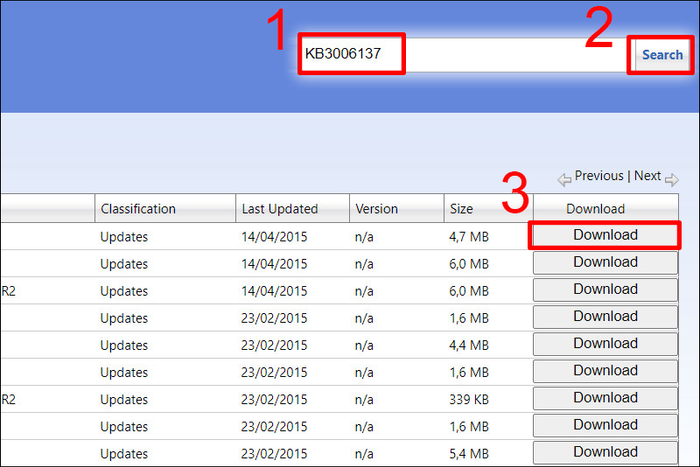Click n/a version in the 4,4 MB row

364,345
